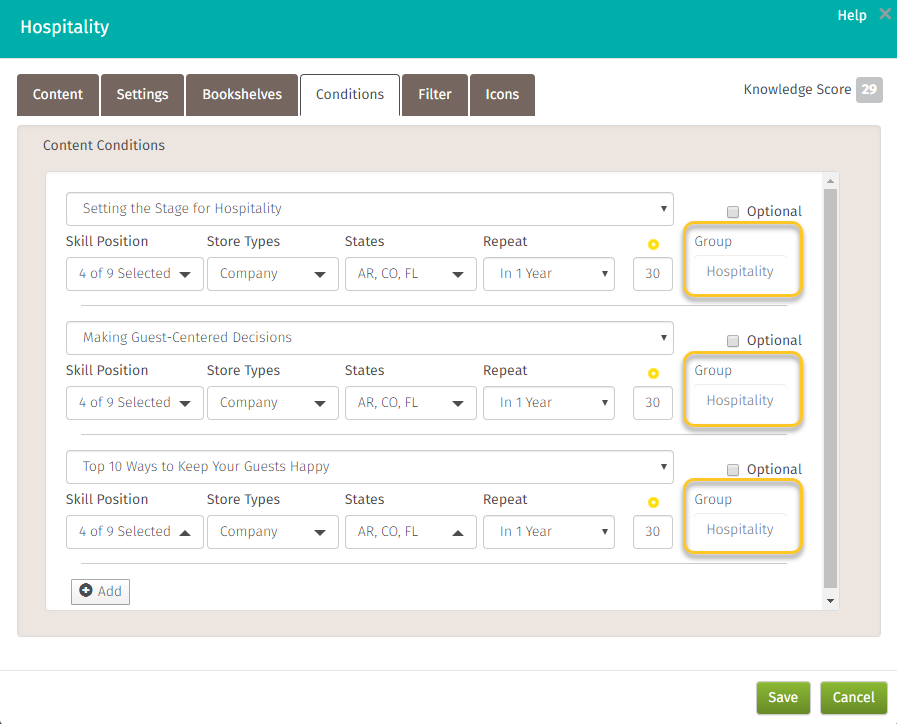
Task: Open the Bookshelves tab
Action: tap(242, 95)
